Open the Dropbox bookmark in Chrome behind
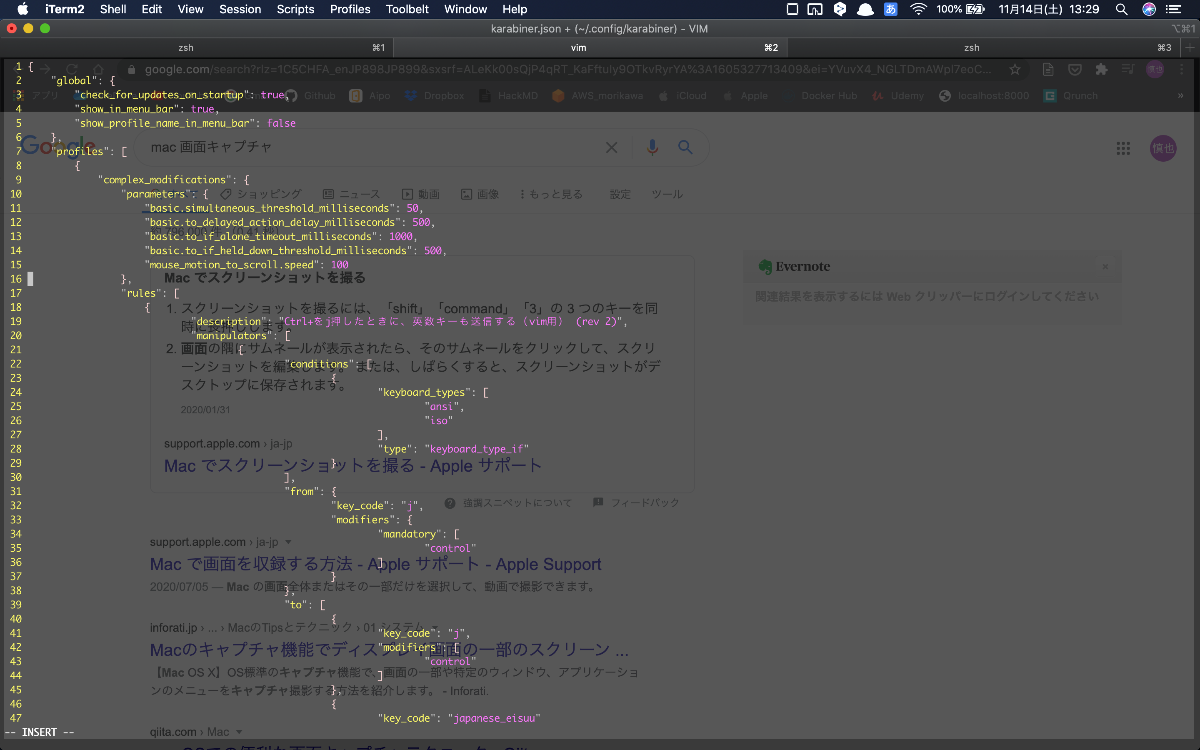1200x750 pixels. (x=436, y=96)
